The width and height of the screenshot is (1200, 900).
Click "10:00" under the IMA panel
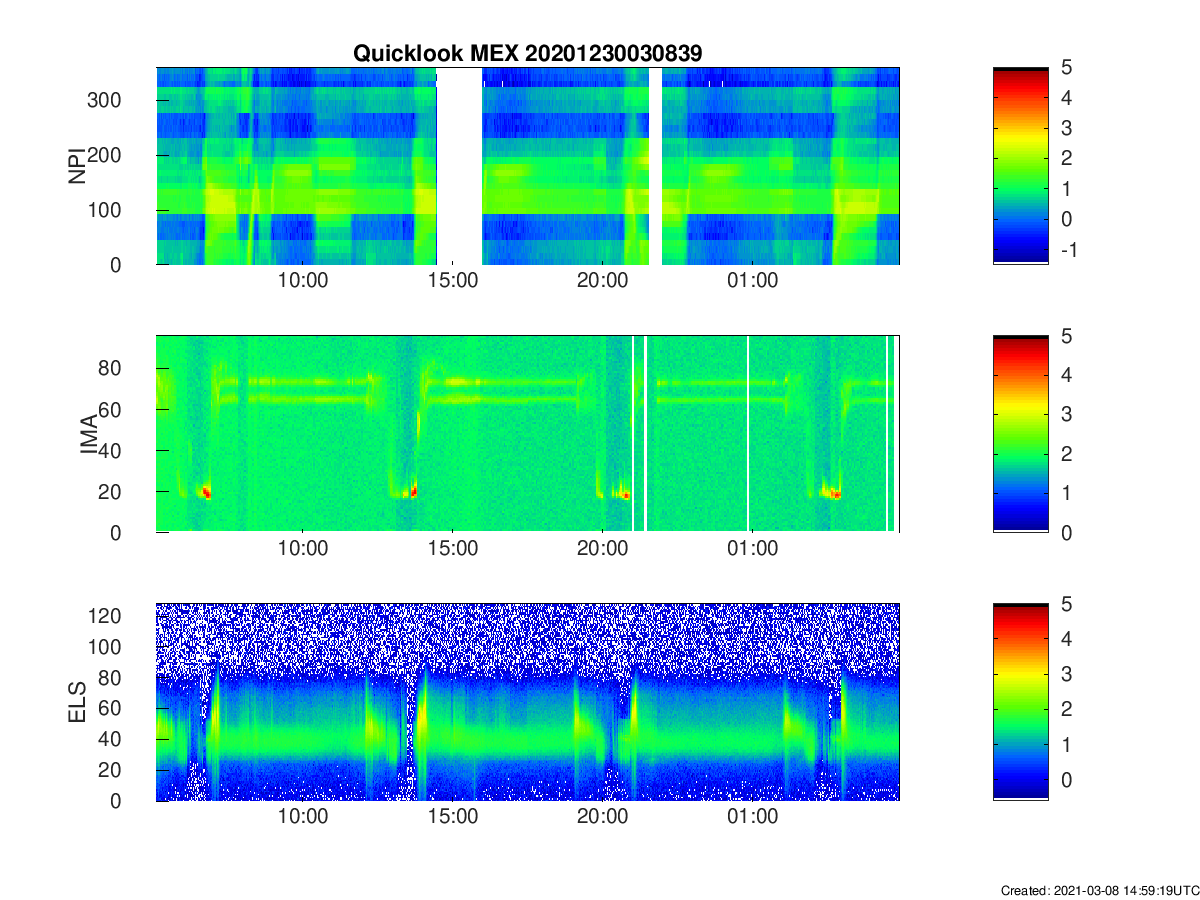point(303,551)
